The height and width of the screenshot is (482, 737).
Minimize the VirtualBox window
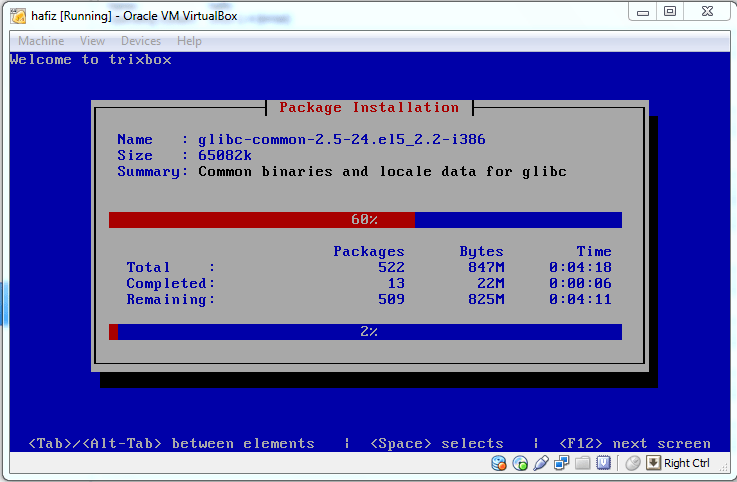[644, 11]
